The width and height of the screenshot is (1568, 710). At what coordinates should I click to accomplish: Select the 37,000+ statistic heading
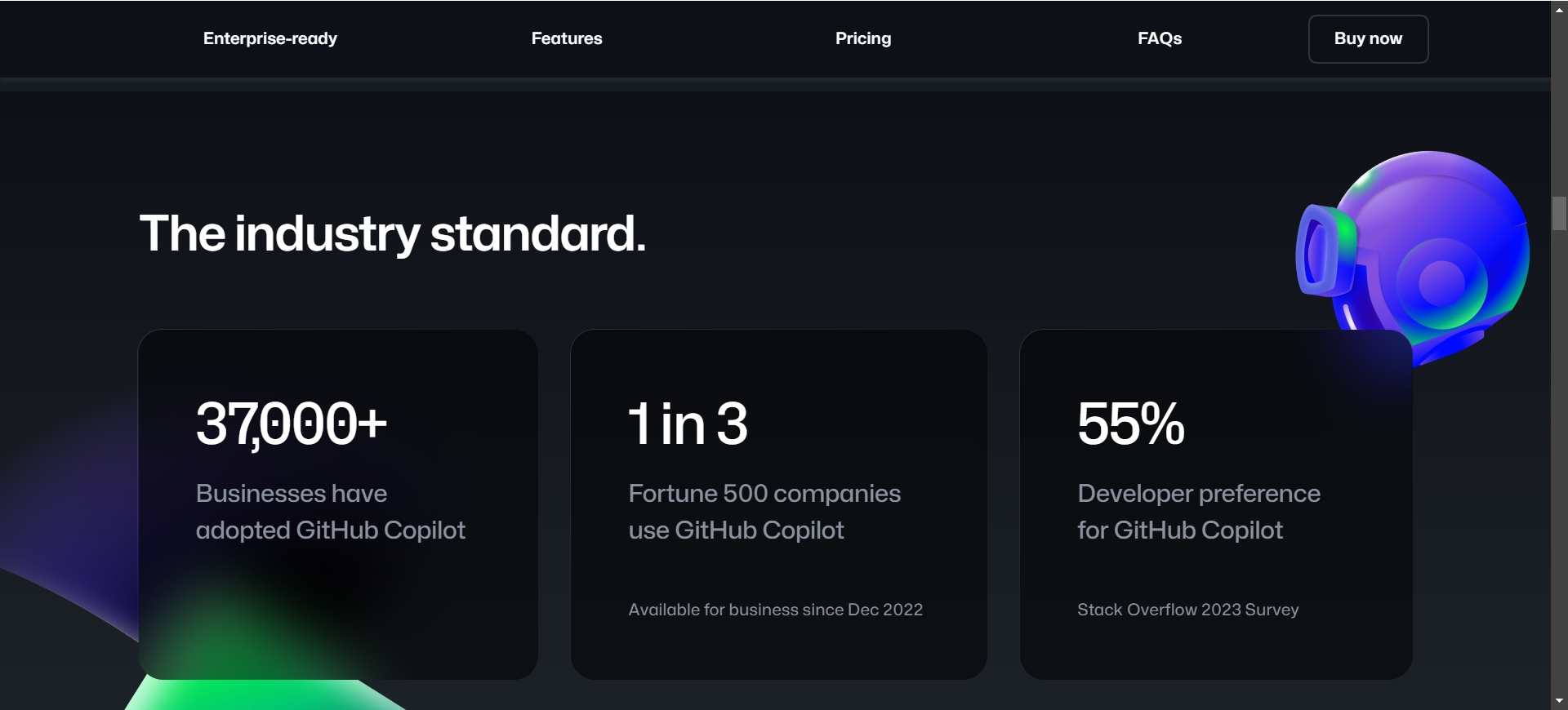coord(292,424)
